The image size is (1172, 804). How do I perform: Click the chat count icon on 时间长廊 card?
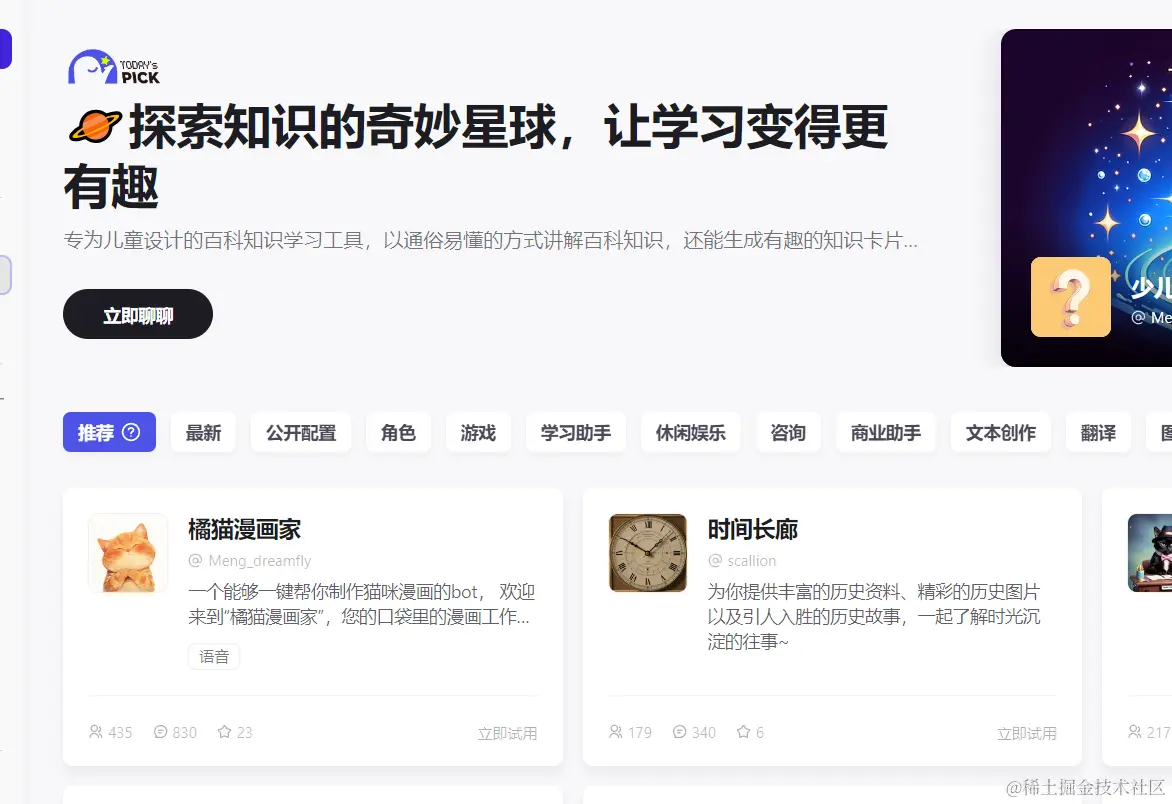pyautogui.click(x=679, y=732)
